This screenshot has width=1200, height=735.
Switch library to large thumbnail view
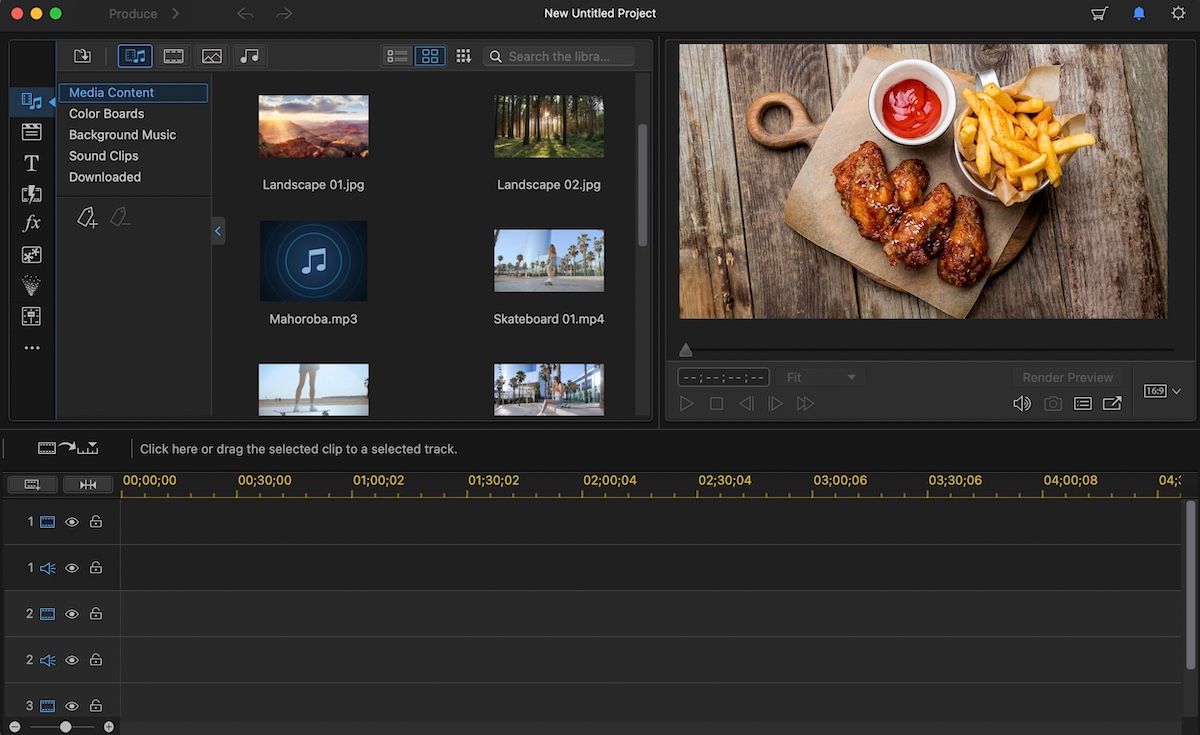[430, 56]
